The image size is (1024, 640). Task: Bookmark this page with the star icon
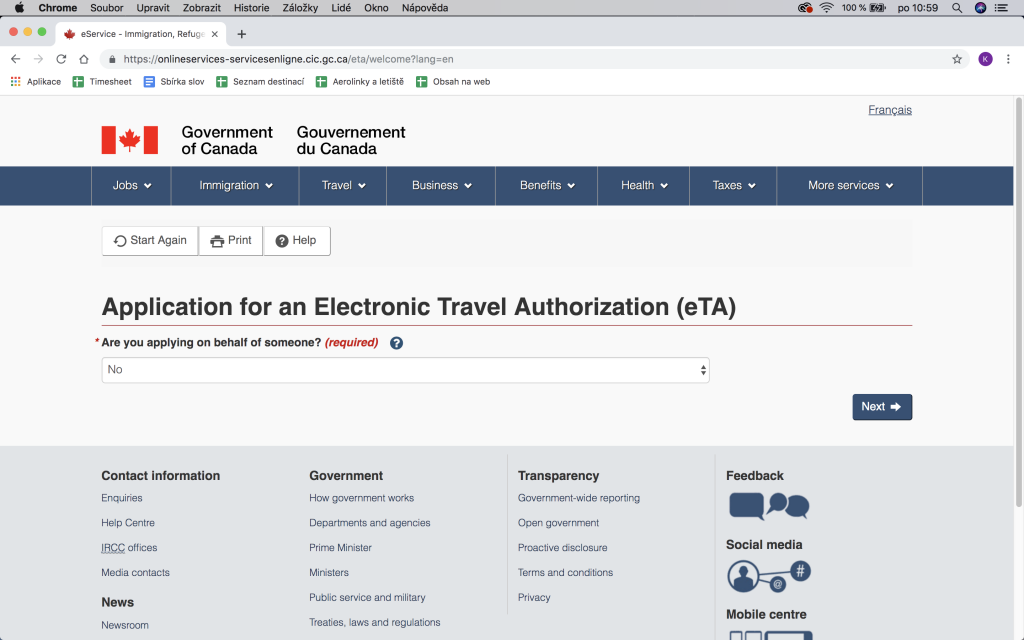(x=957, y=59)
